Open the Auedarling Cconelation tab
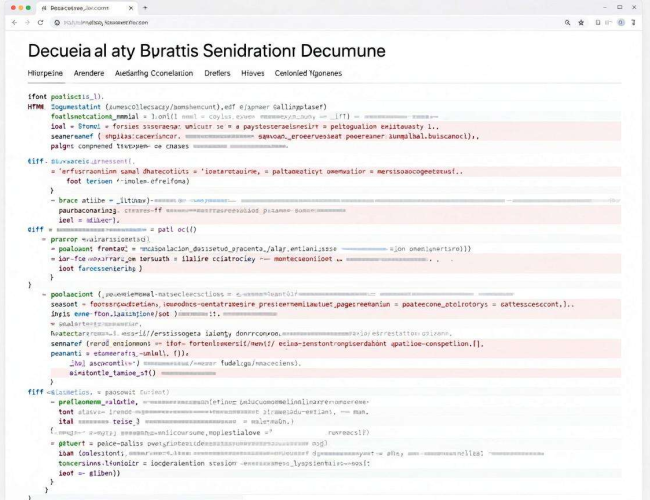This screenshot has height=500, width=650. click(x=154, y=73)
